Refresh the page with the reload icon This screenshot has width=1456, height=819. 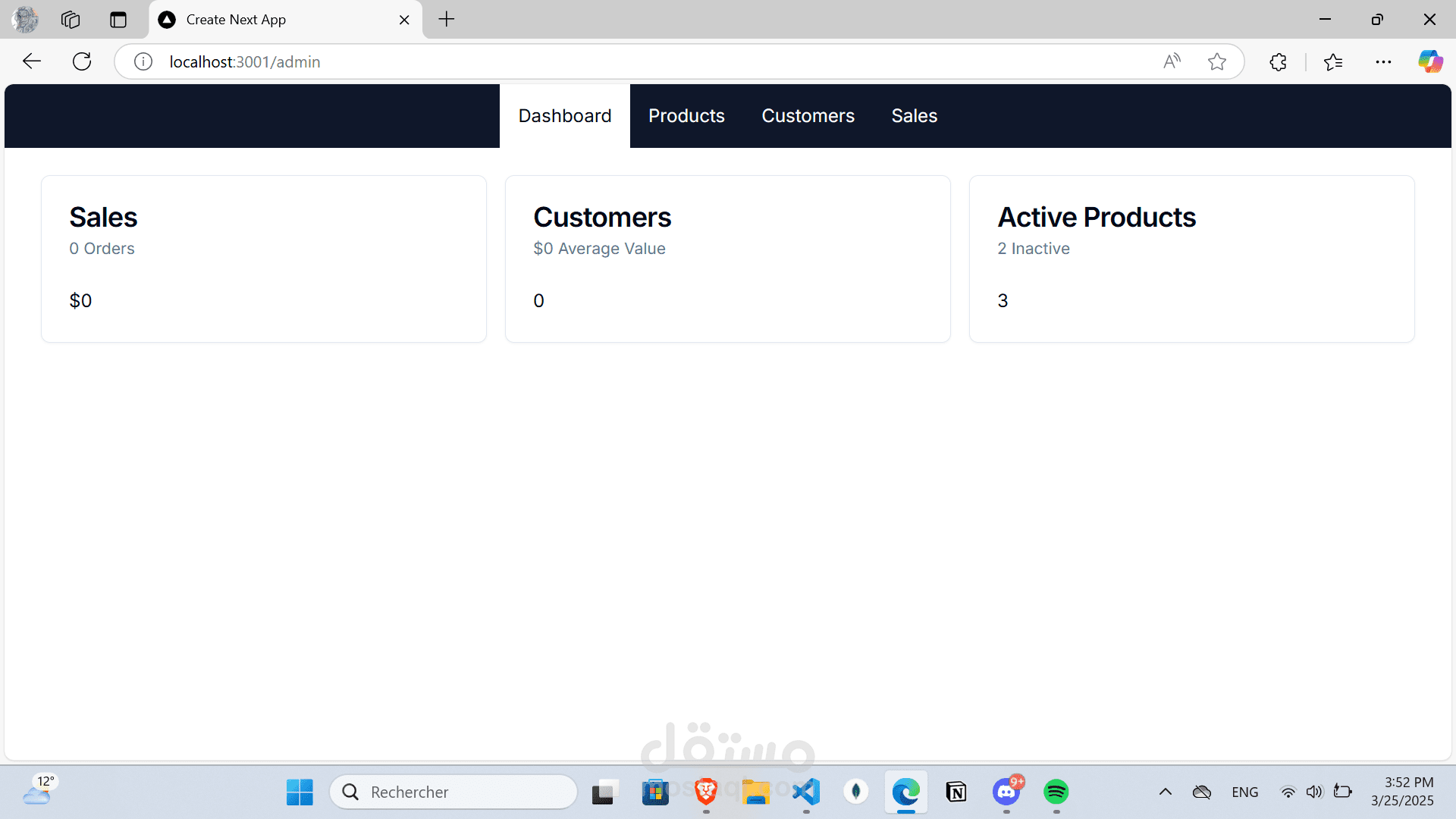tap(82, 61)
